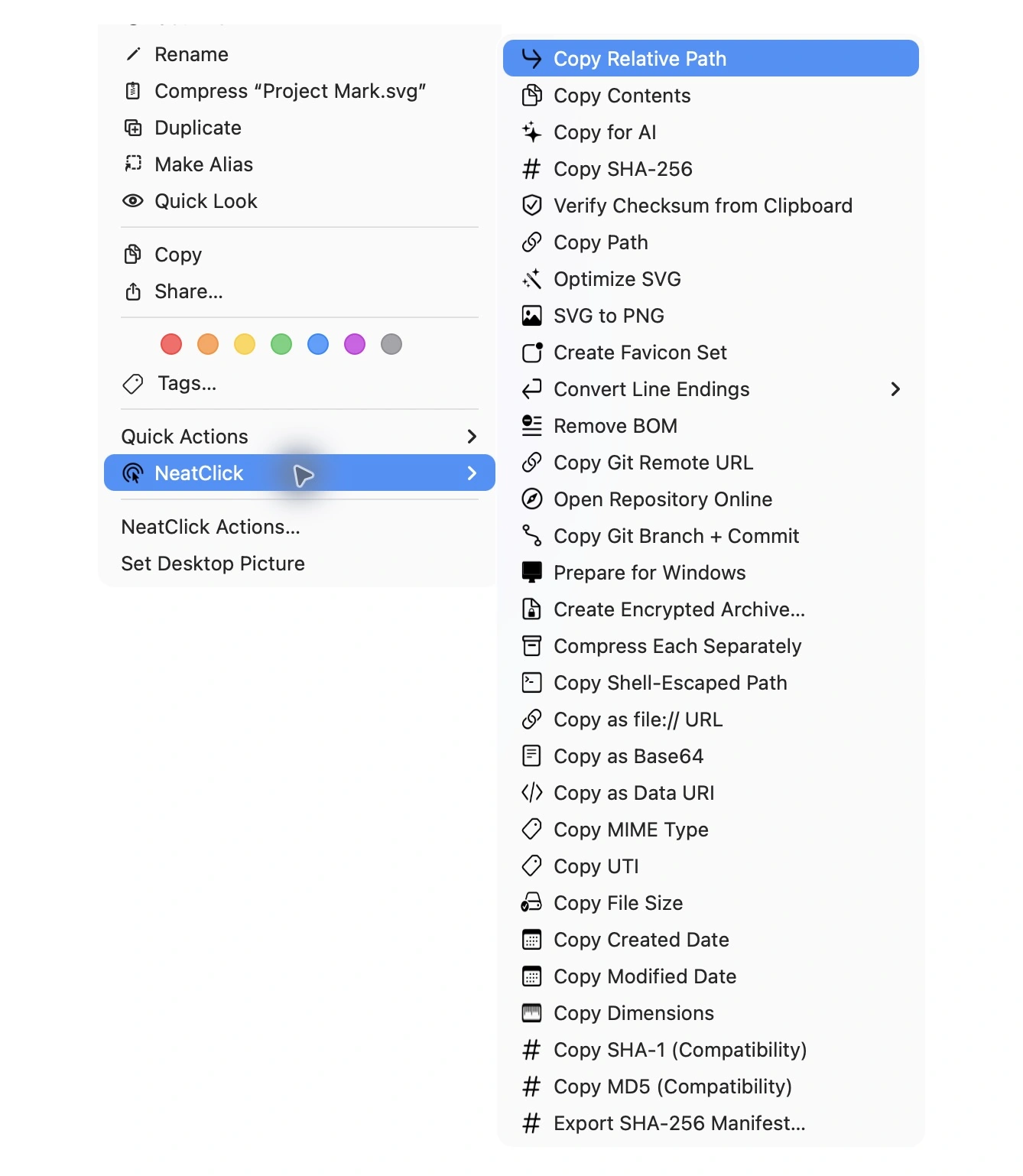Click the magic wand Optimize SVG icon
Image resolution: width=1023 pixels, height=1176 pixels.
click(x=531, y=278)
